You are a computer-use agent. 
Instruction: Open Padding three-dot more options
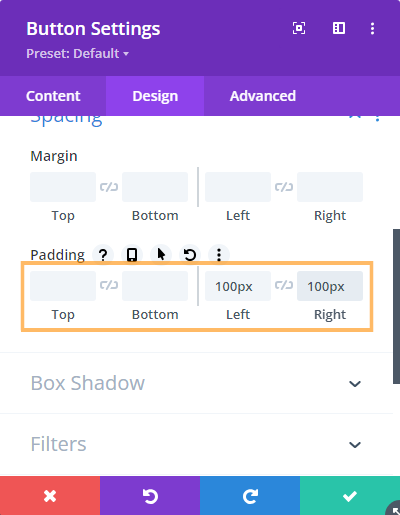(x=219, y=255)
